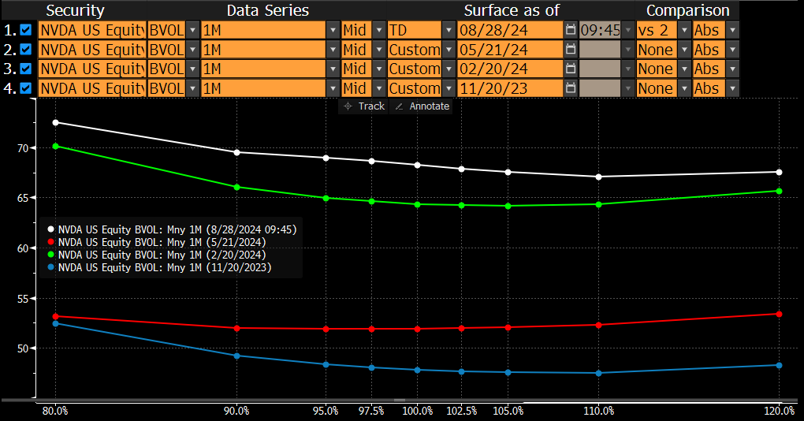This screenshot has width=805, height=424.
Task: Click blue line point at 110.0% moneyness
Action: click(599, 373)
